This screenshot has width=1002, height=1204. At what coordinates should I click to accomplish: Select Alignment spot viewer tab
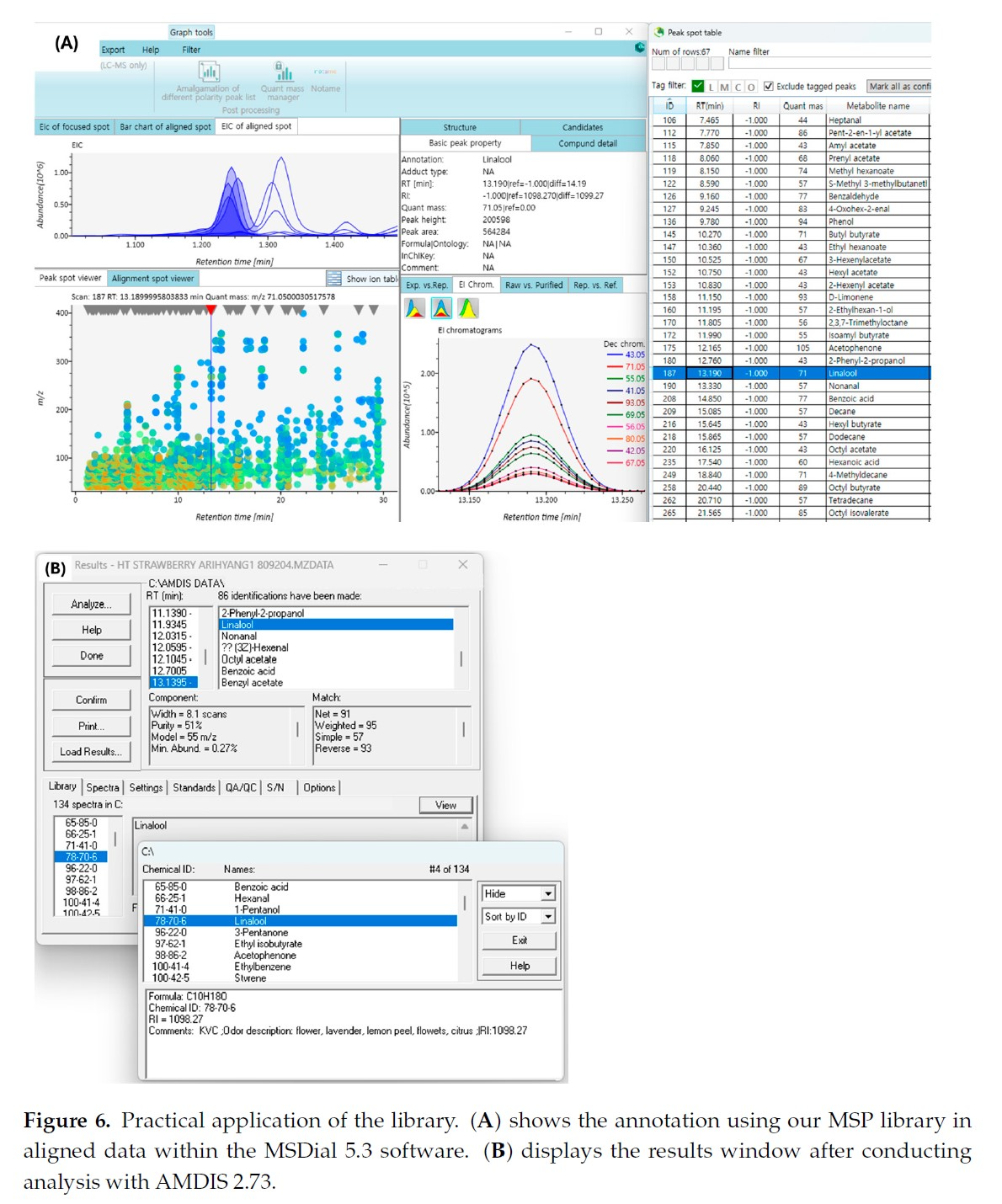152,278
